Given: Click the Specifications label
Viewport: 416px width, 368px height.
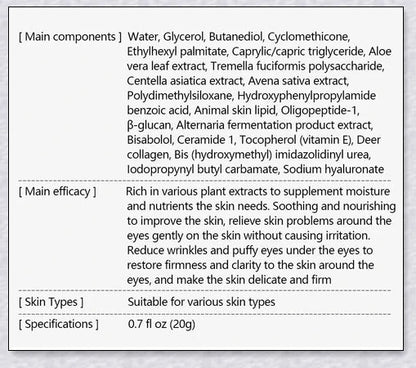Looking at the screenshot, I should pos(58,324).
